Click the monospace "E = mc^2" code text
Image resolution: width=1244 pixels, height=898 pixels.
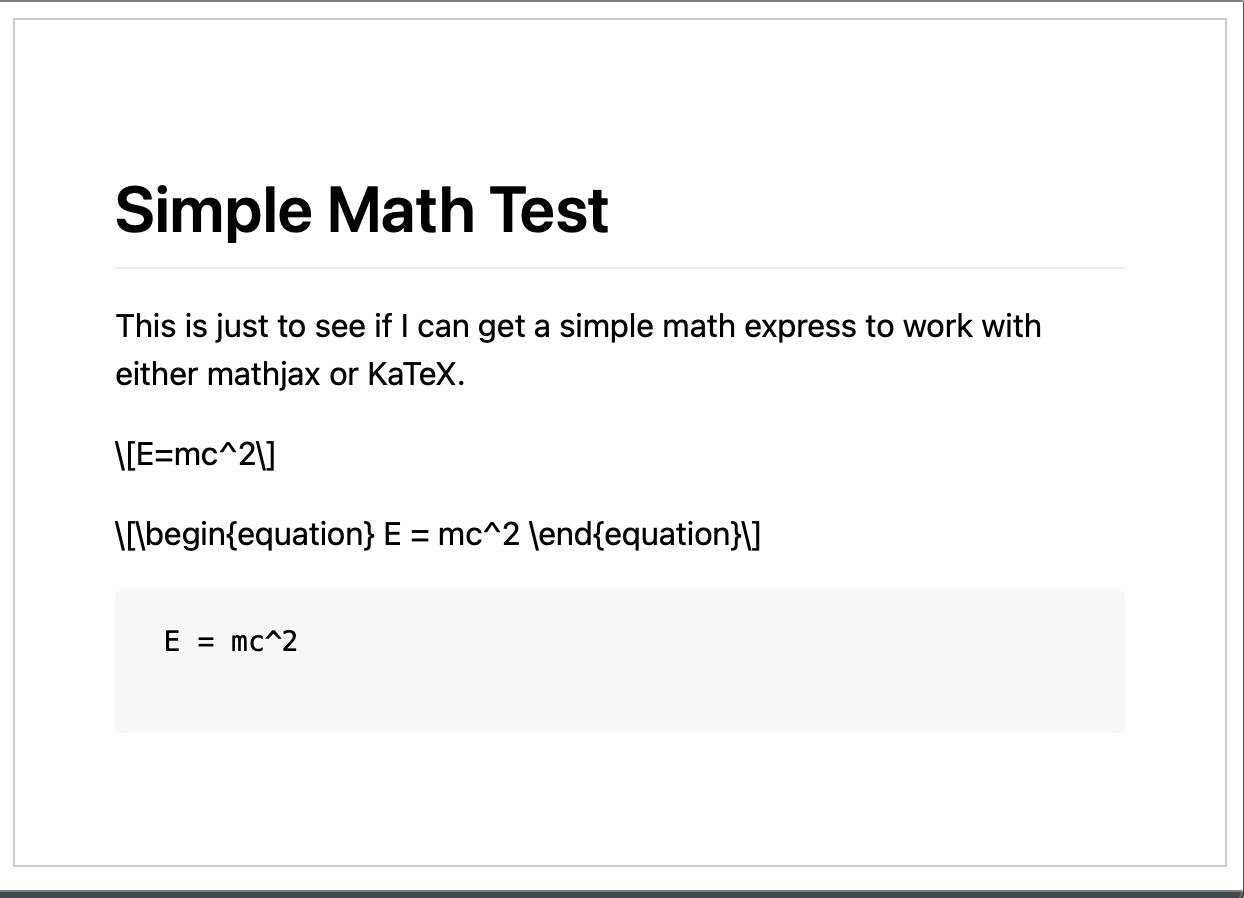click(231, 641)
